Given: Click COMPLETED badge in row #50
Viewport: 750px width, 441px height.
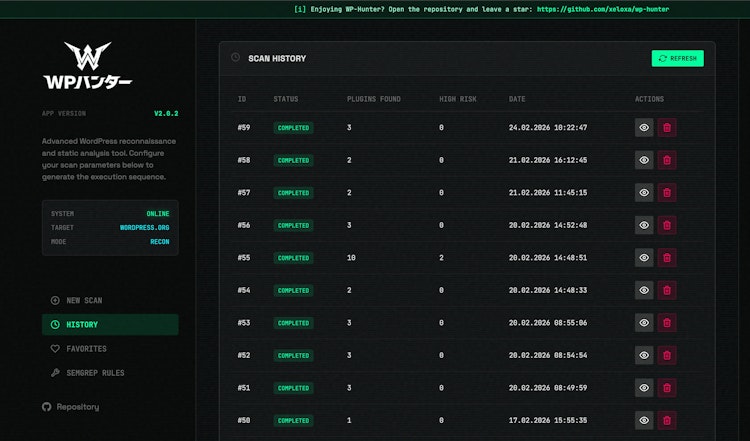Looking at the screenshot, I should [293, 420].
